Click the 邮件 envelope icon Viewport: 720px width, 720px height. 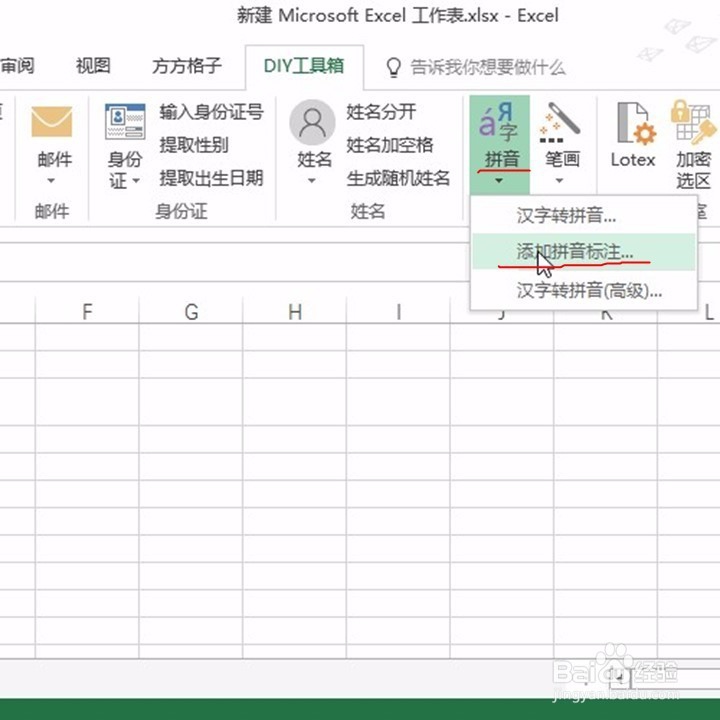point(51,122)
